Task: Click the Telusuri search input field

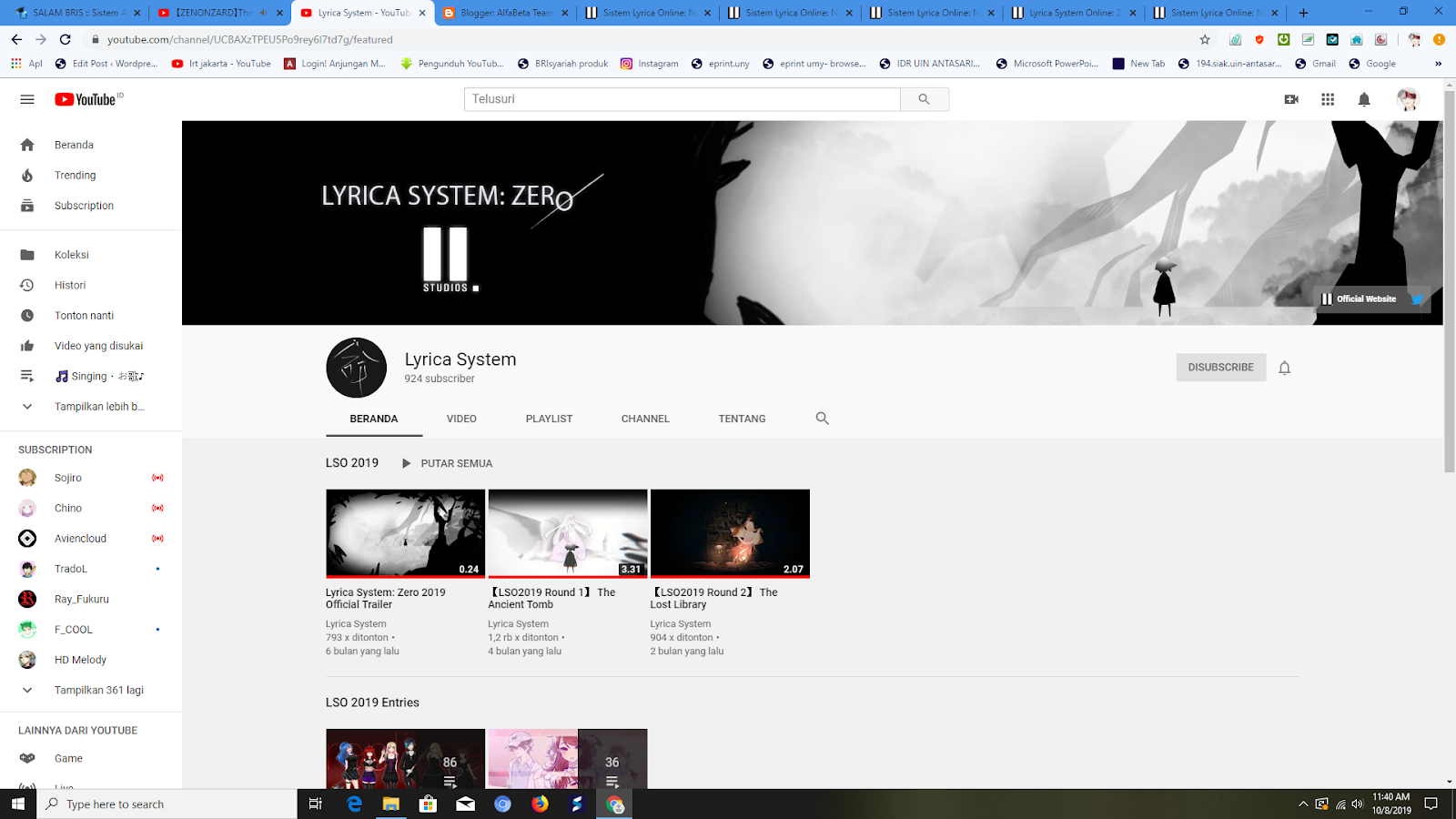Action: pyautogui.click(x=682, y=99)
